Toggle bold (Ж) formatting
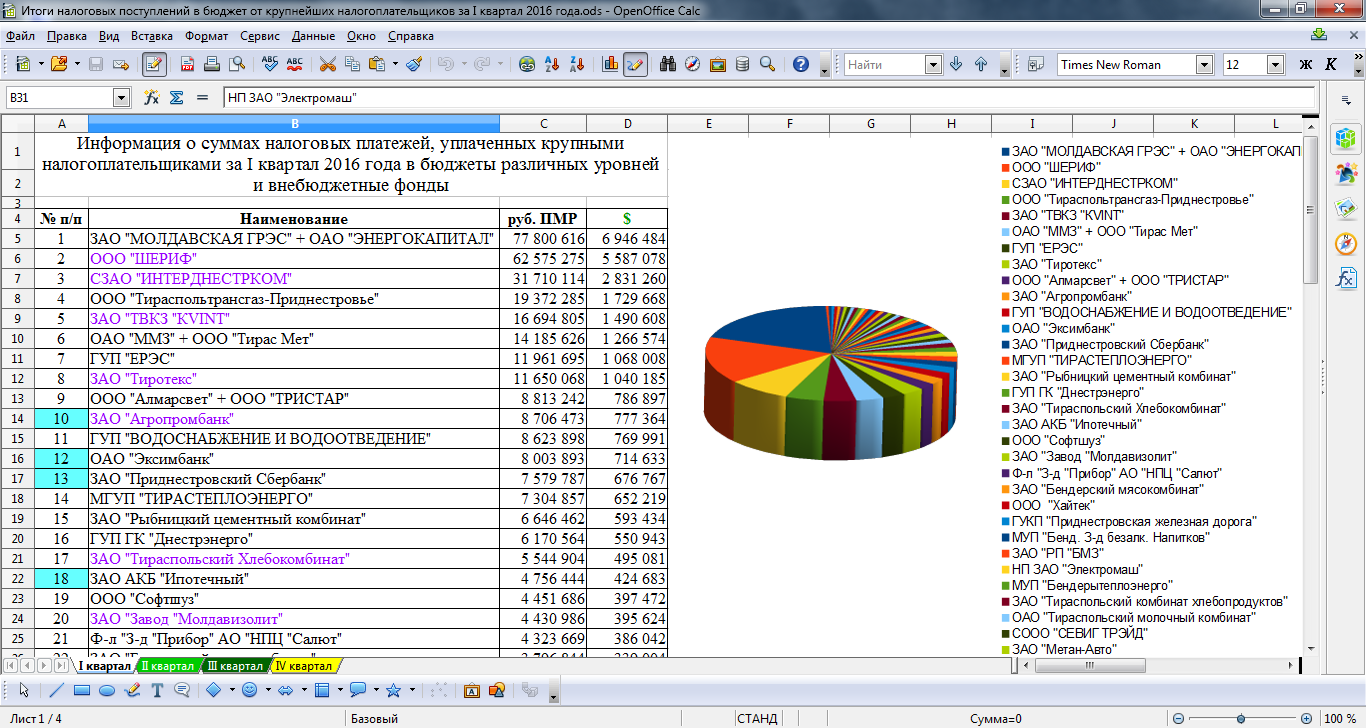Image resolution: width=1366 pixels, height=728 pixels. pos(1305,64)
